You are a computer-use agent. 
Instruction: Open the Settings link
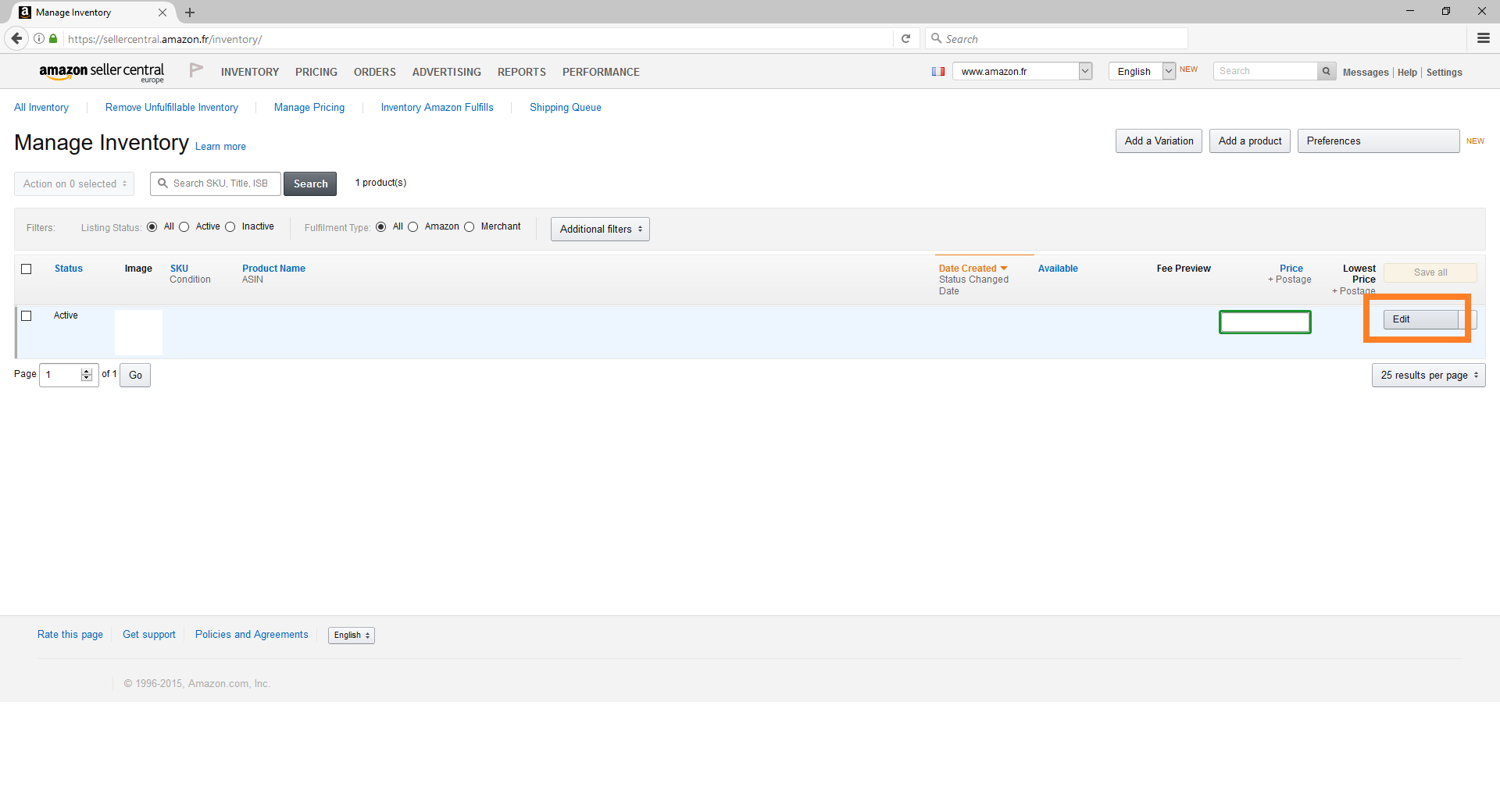(x=1444, y=73)
